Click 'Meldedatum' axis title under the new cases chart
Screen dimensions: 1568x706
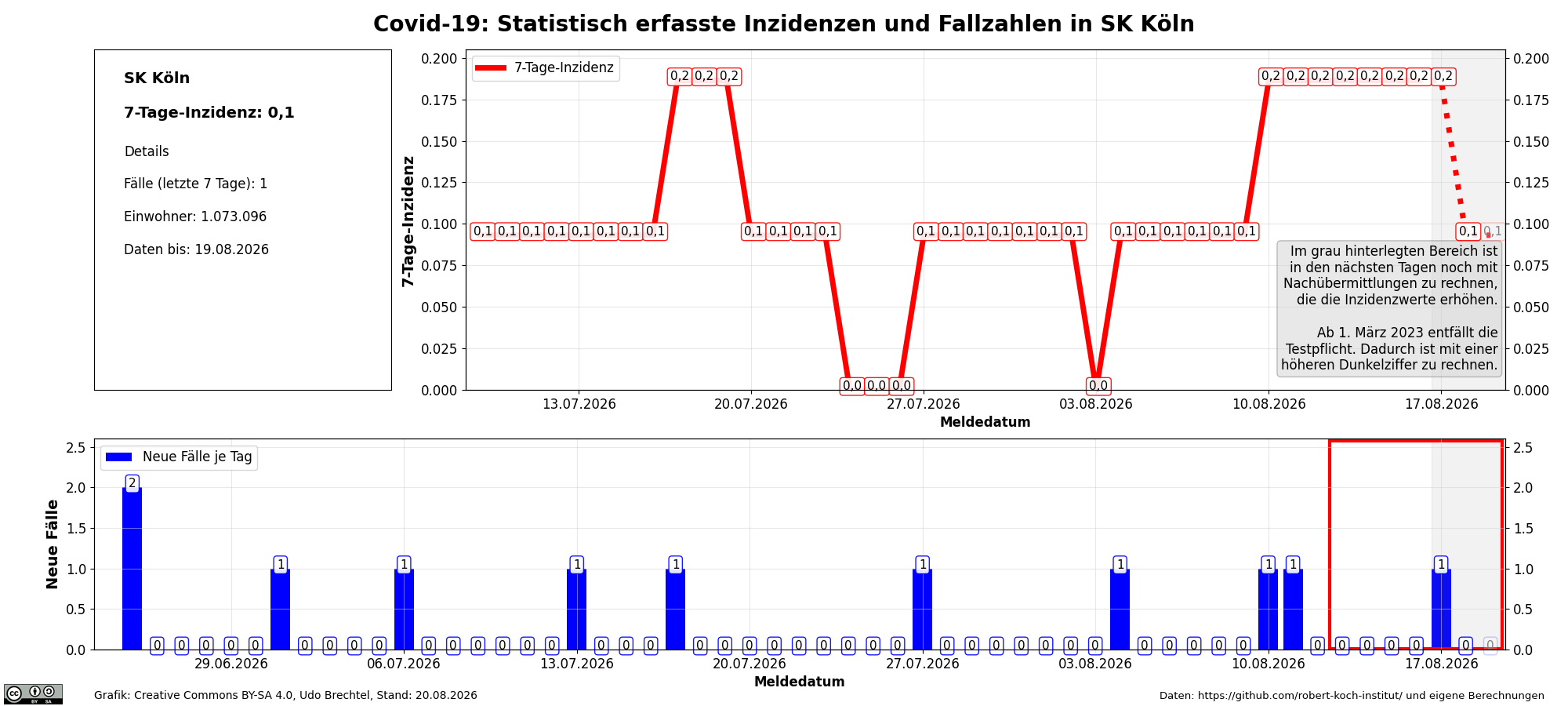tap(800, 682)
